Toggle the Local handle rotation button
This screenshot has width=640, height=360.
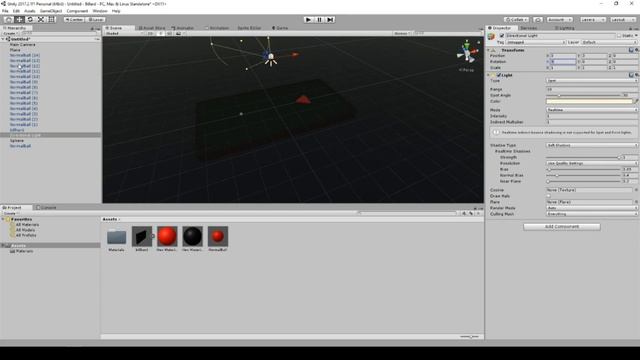pos(96,20)
